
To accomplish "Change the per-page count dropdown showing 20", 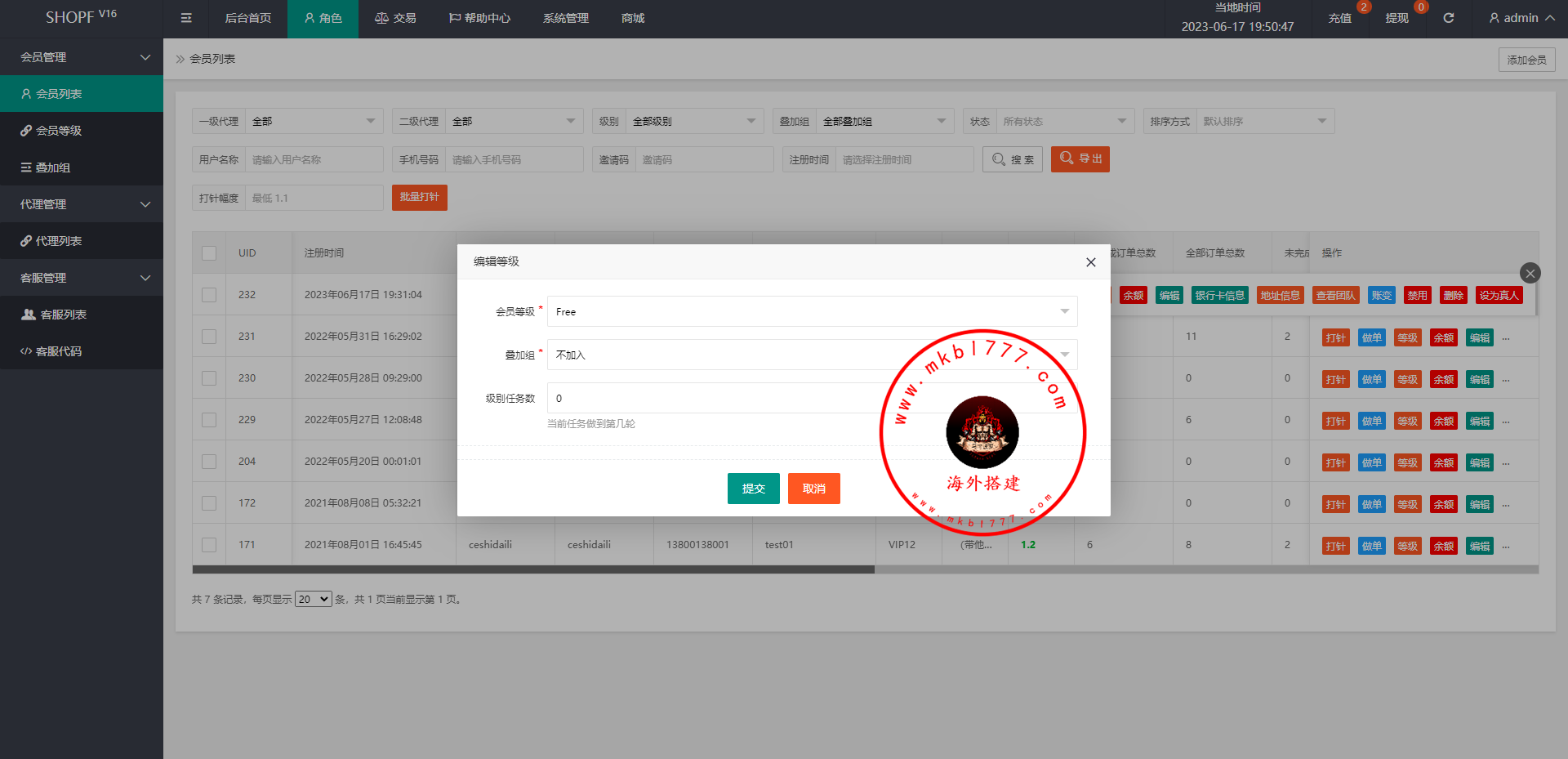I will tap(314, 599).
